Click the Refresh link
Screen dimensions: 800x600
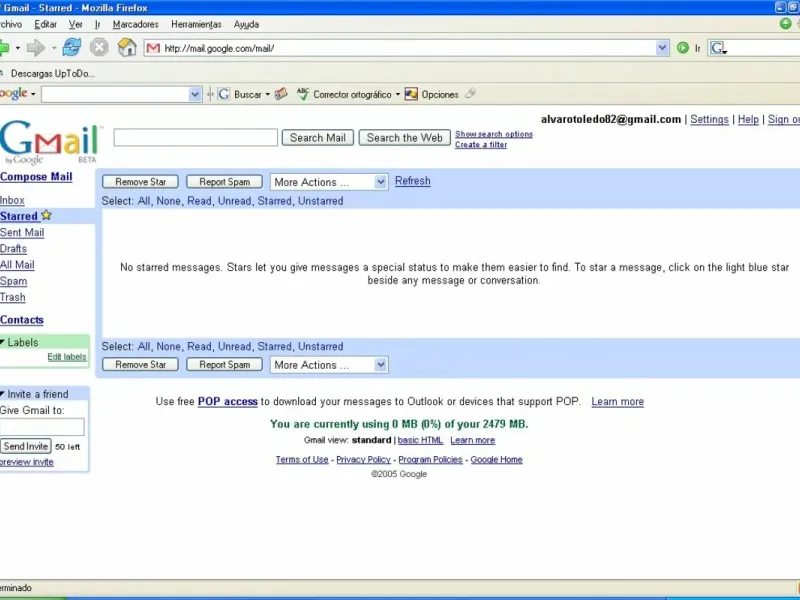click(413, 181)
